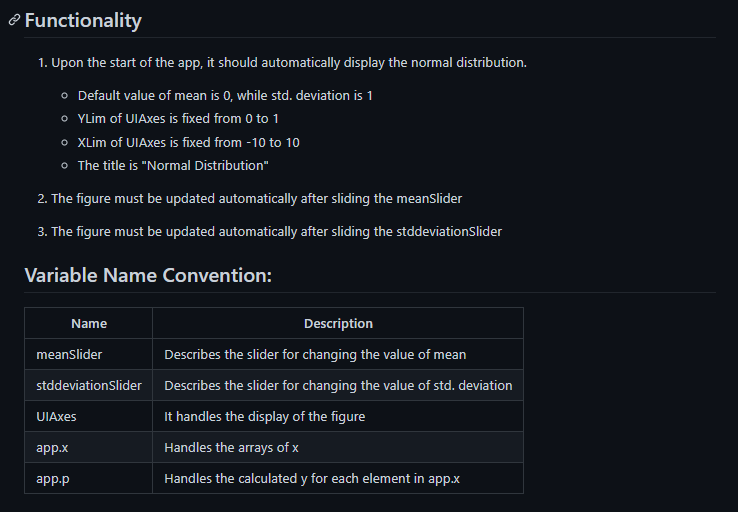
Task: Select the stddeviationSlider table cell
Action: coord(88,385)
